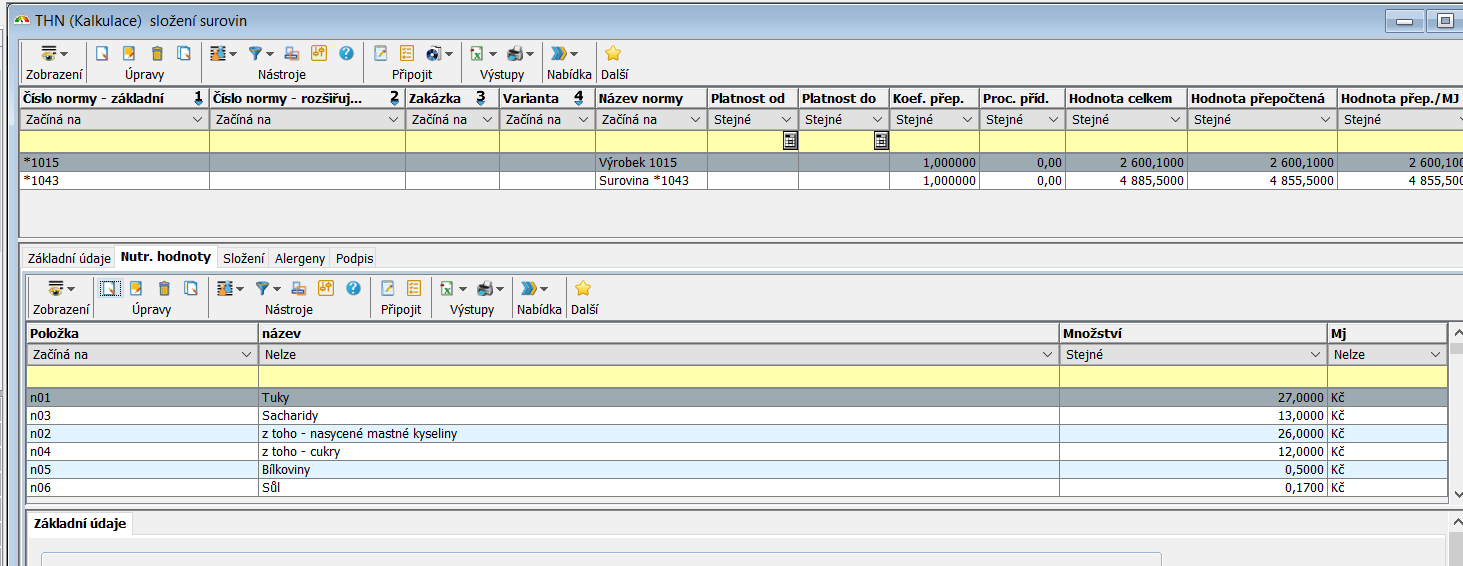This screenshot has width=1463, height=566.
Task: Click the star Další icon in top toolbar
Action: 613,54
